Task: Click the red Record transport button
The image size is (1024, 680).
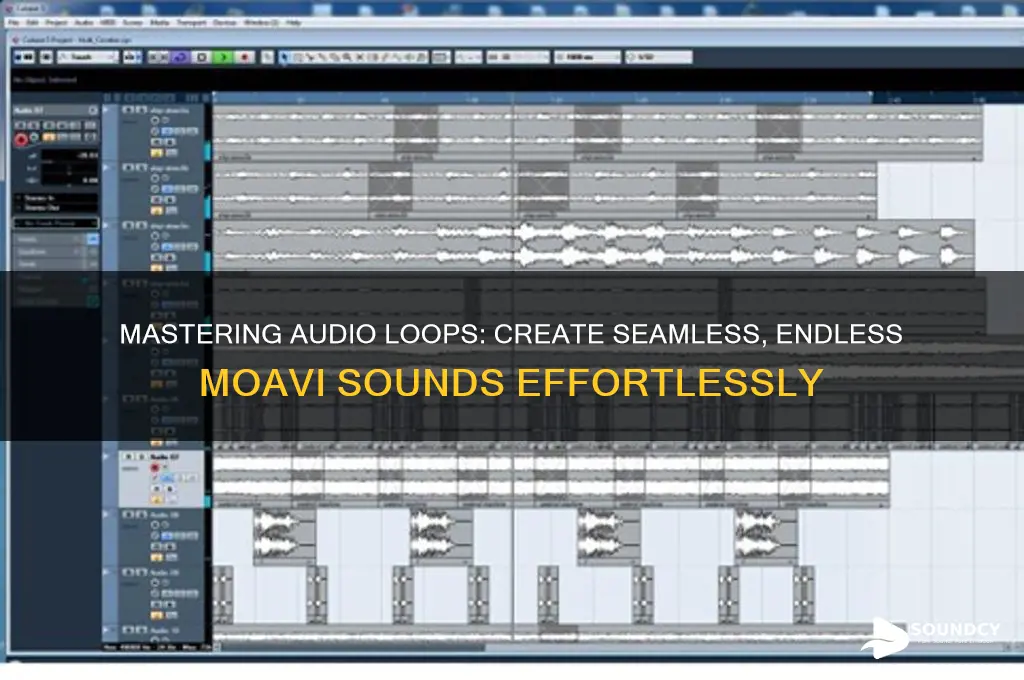Action: click(x=245, y=57)
